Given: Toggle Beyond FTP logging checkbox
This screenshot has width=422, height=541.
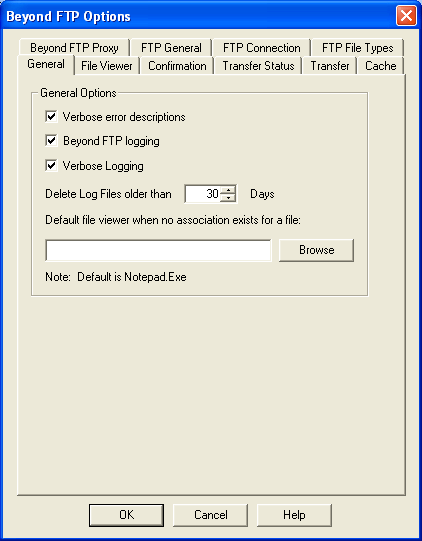Looking at the screenshot, I should (51, 141).
